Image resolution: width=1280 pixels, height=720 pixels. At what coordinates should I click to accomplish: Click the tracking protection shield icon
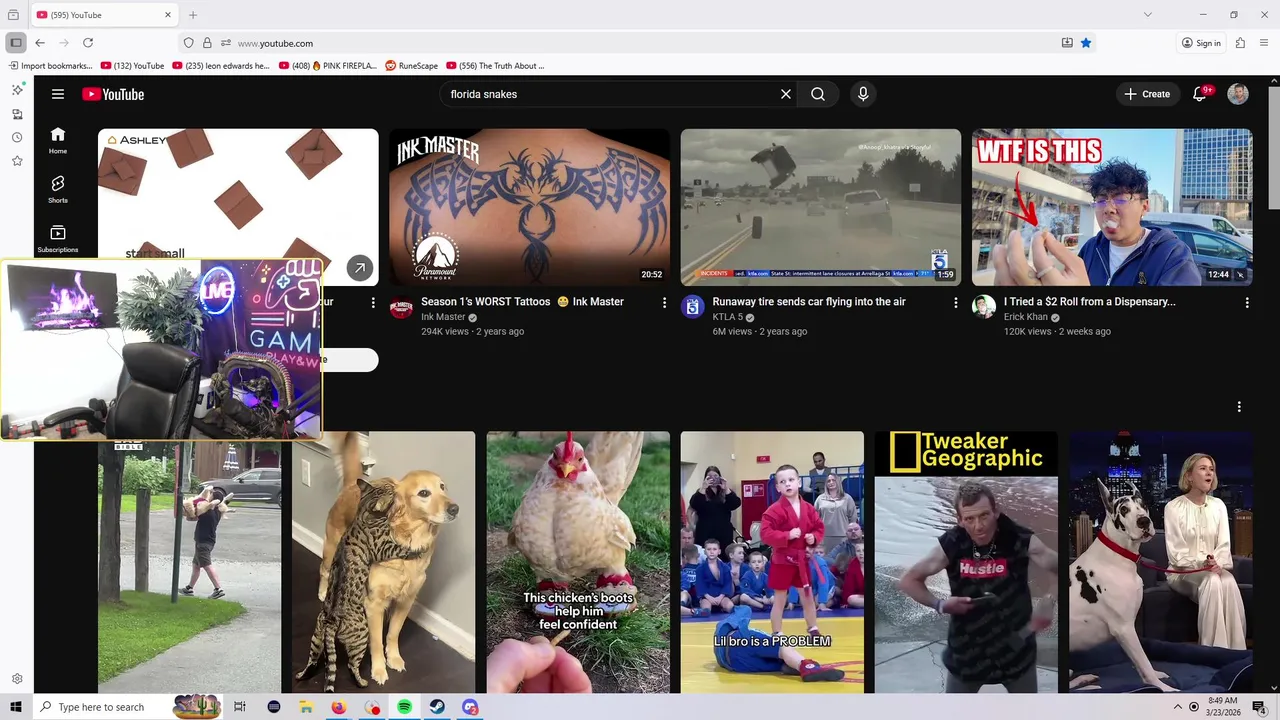[x=188, y=43]
